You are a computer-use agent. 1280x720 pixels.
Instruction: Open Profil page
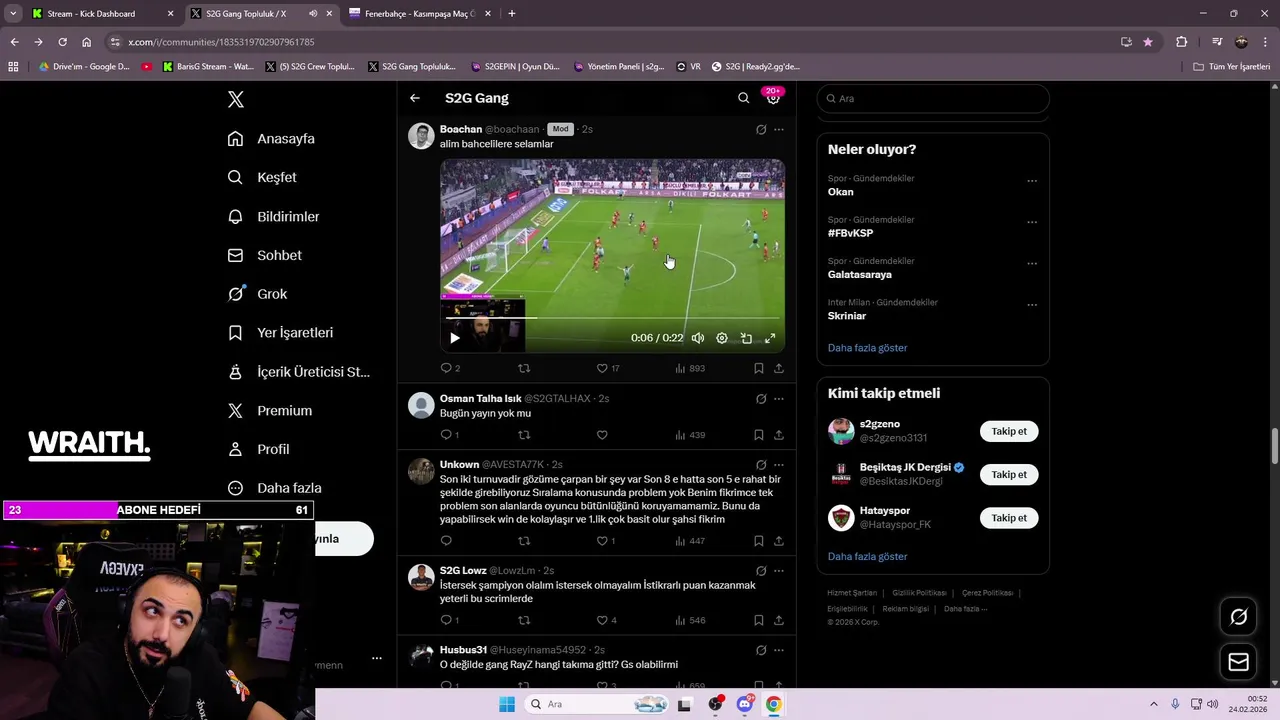(x=258, y=450)
